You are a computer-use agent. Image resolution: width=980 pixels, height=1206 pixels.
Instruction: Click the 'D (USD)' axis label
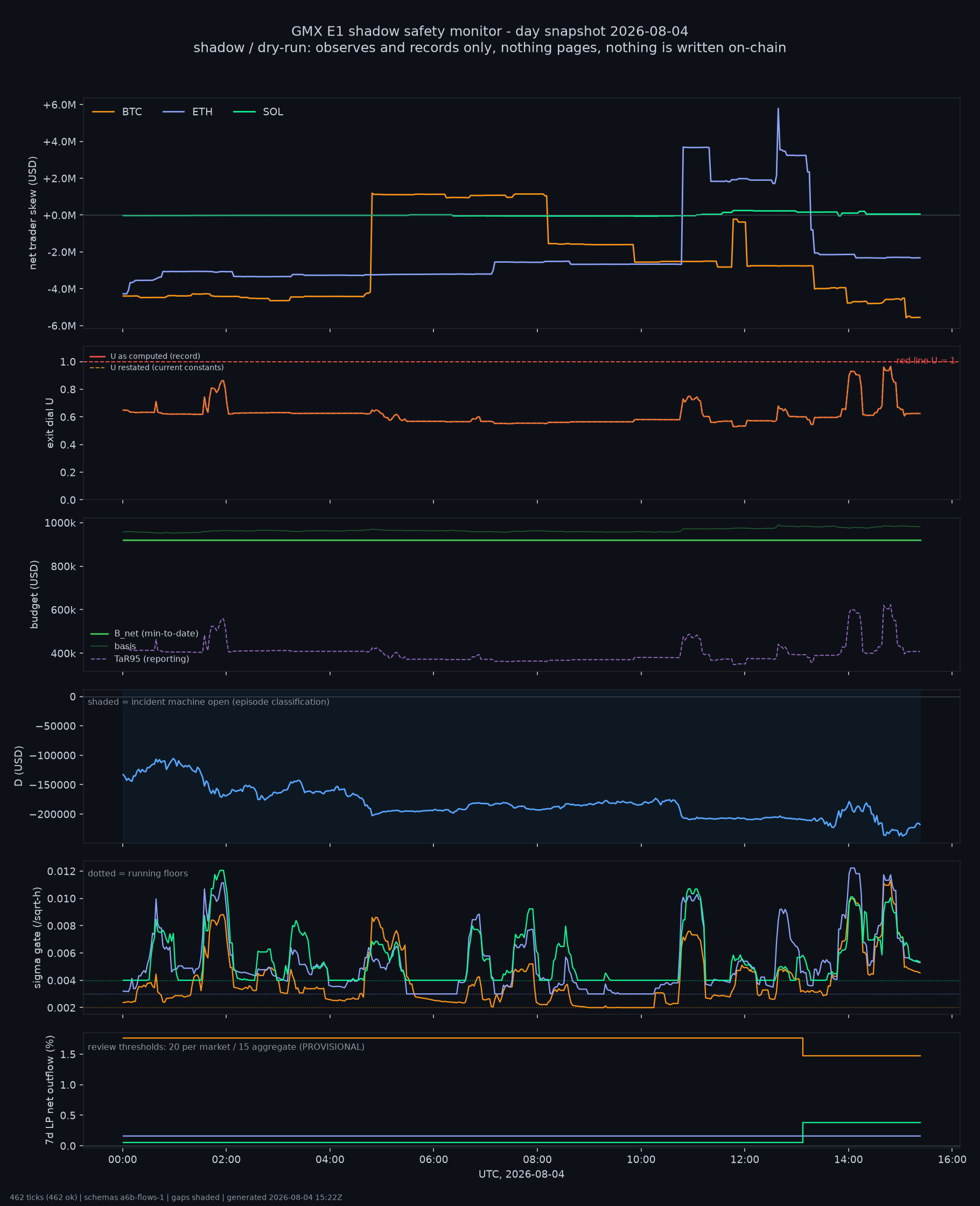pyautogui.click(x=19, y=766)
